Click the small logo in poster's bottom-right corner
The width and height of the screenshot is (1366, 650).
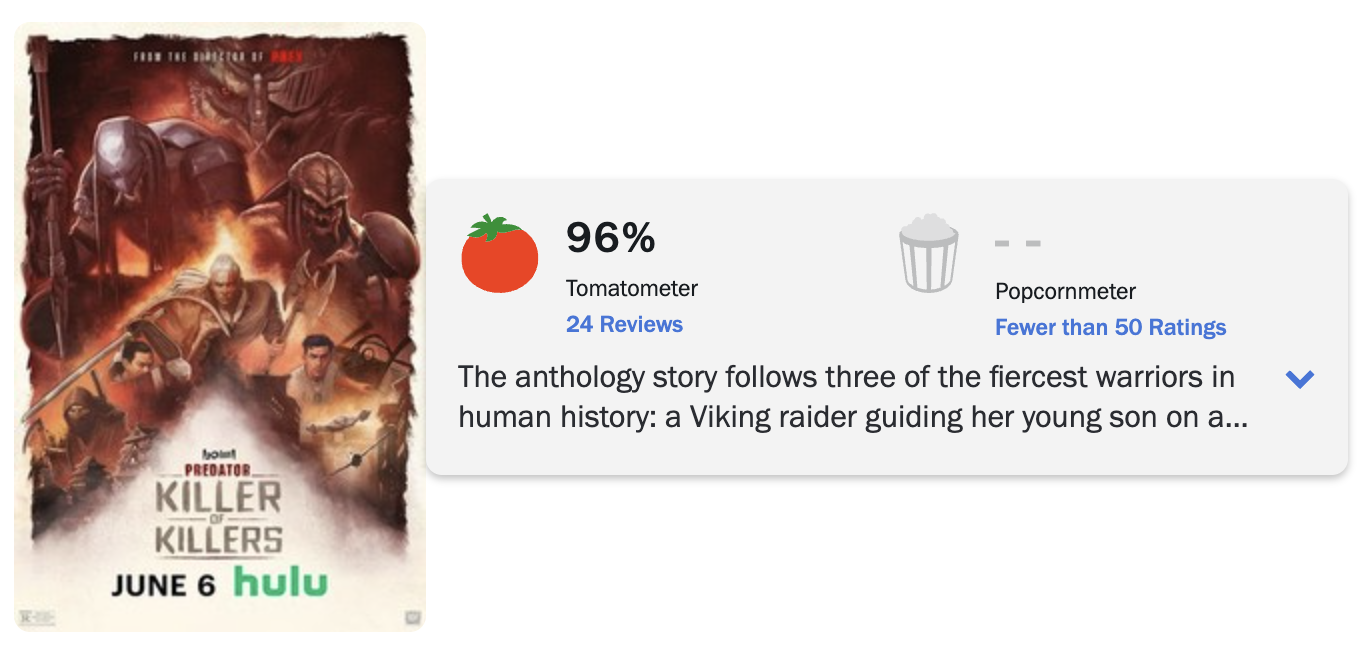tap(411, 618)
